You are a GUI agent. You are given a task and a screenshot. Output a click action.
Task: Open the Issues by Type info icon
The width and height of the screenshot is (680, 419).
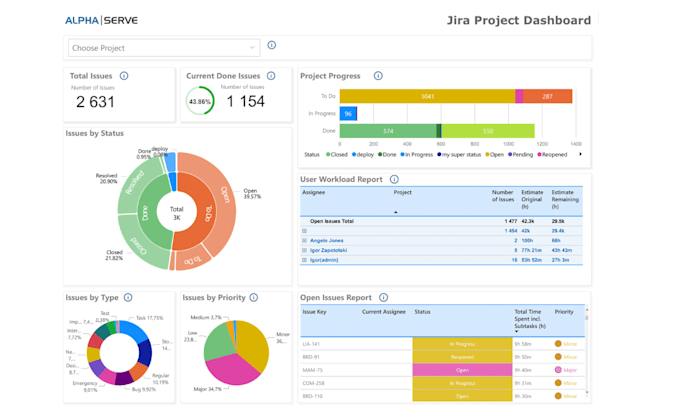[x=128, y=298]
